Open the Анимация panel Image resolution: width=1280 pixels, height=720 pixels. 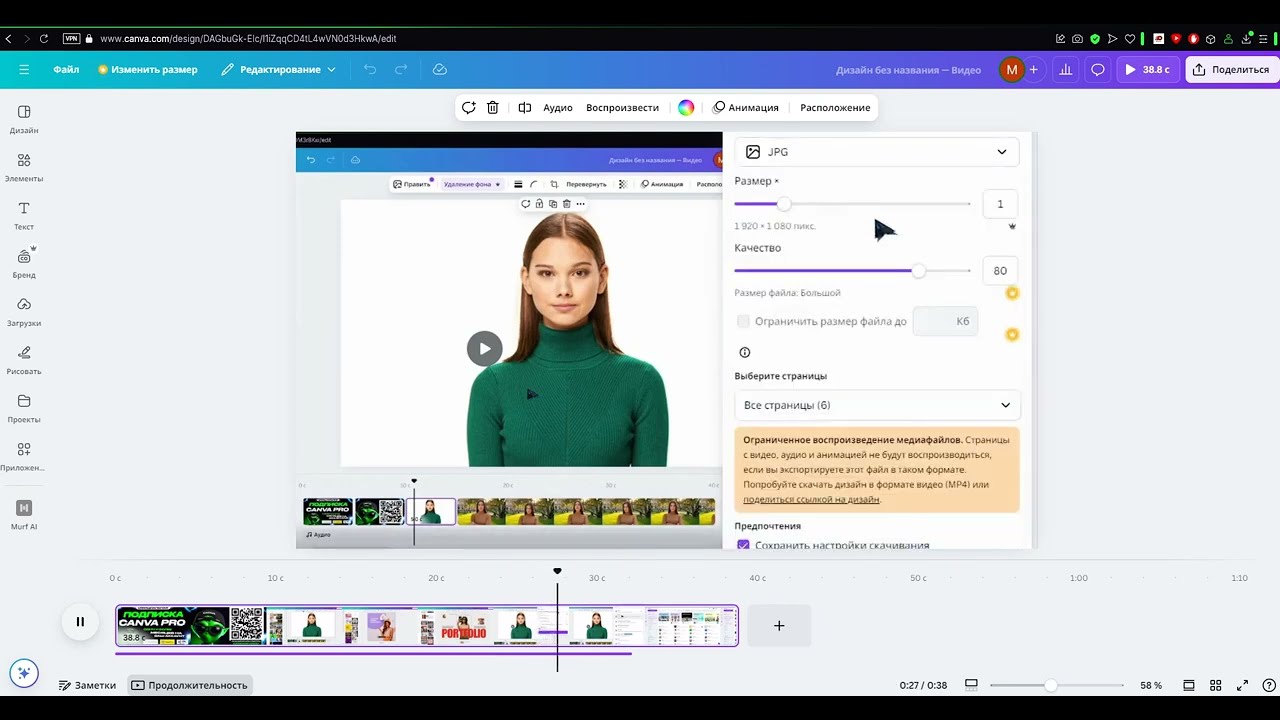tap(745, 107)
